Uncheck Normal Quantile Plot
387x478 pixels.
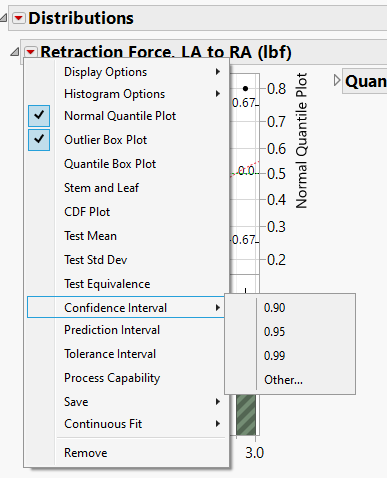128,116
